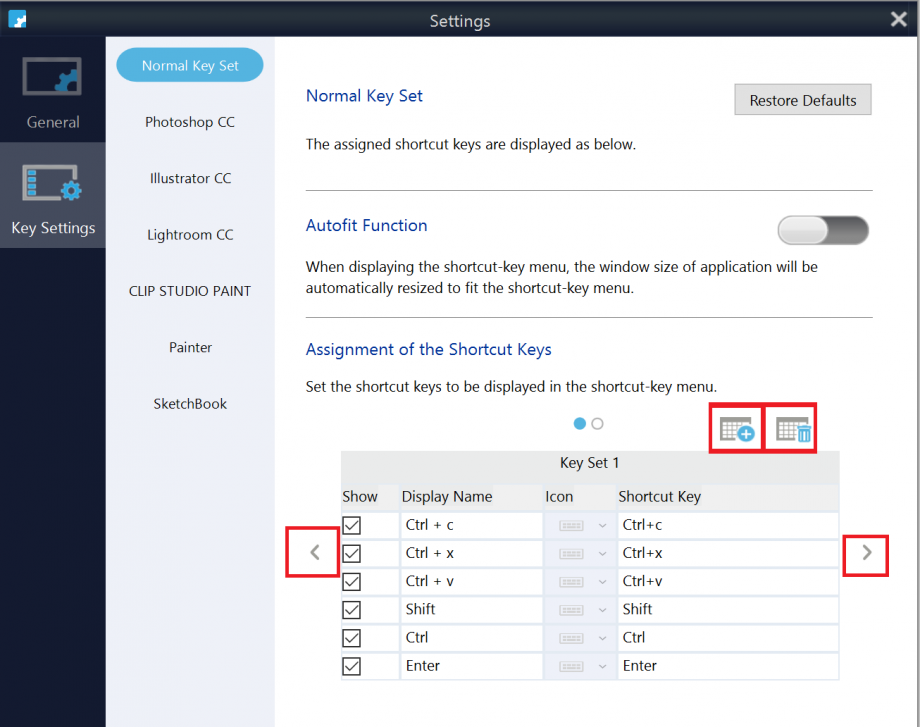Viewport: 920px width, 727px height.
Task: Select the Illustrator CC key set
Action: 190,178
